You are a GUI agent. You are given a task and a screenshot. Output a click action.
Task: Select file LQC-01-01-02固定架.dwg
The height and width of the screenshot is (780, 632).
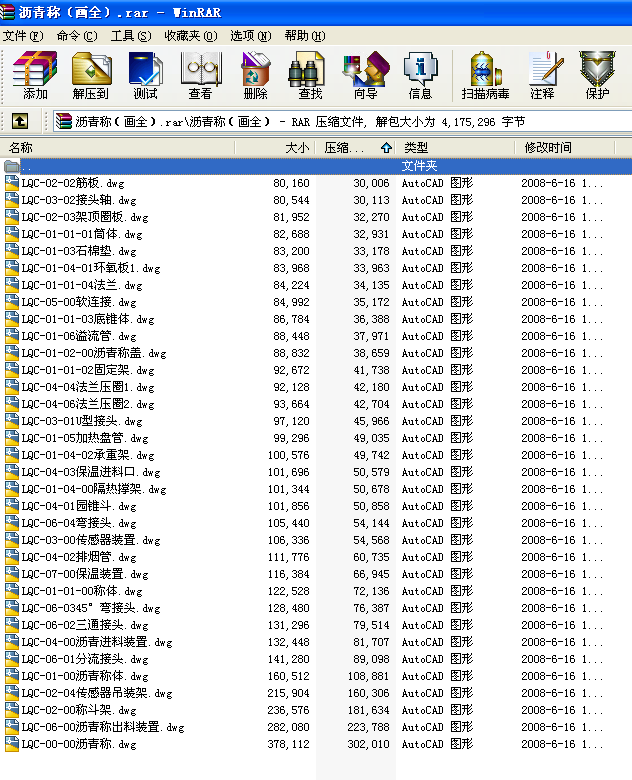[88, 370]
